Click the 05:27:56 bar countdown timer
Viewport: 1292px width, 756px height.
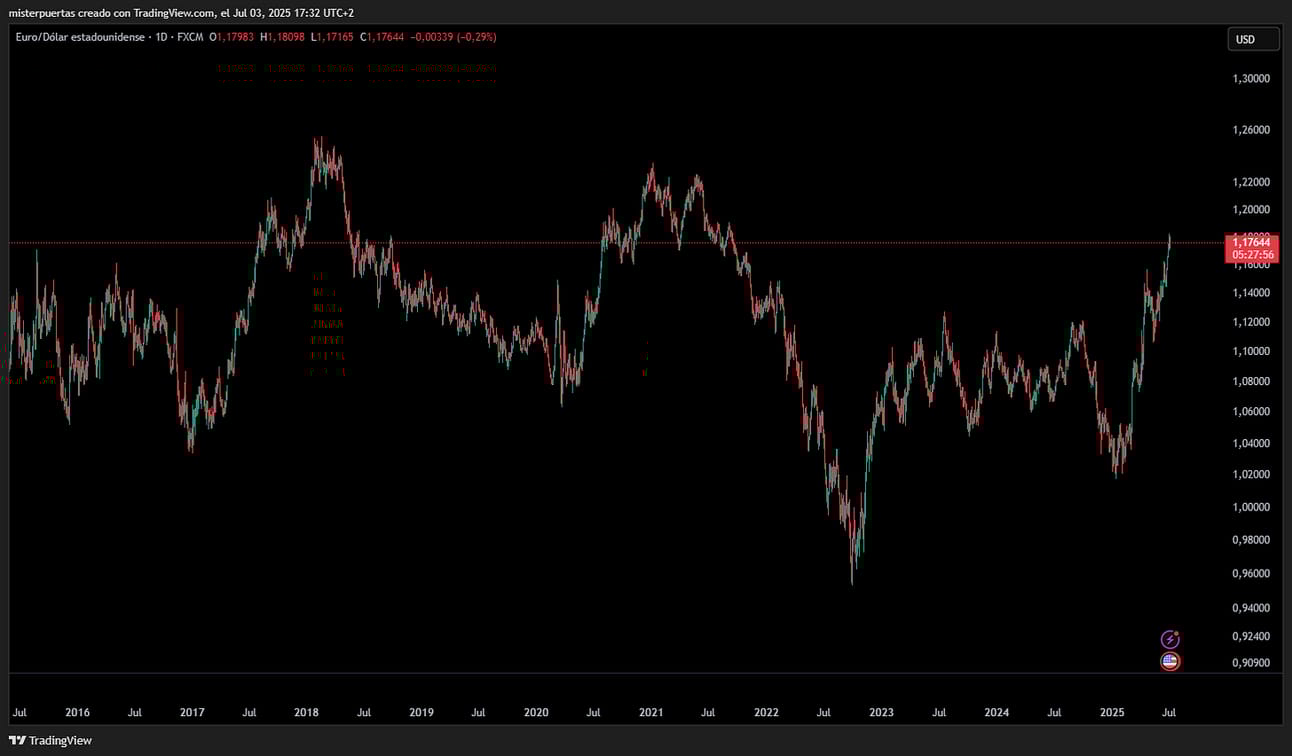point(1252,255)
